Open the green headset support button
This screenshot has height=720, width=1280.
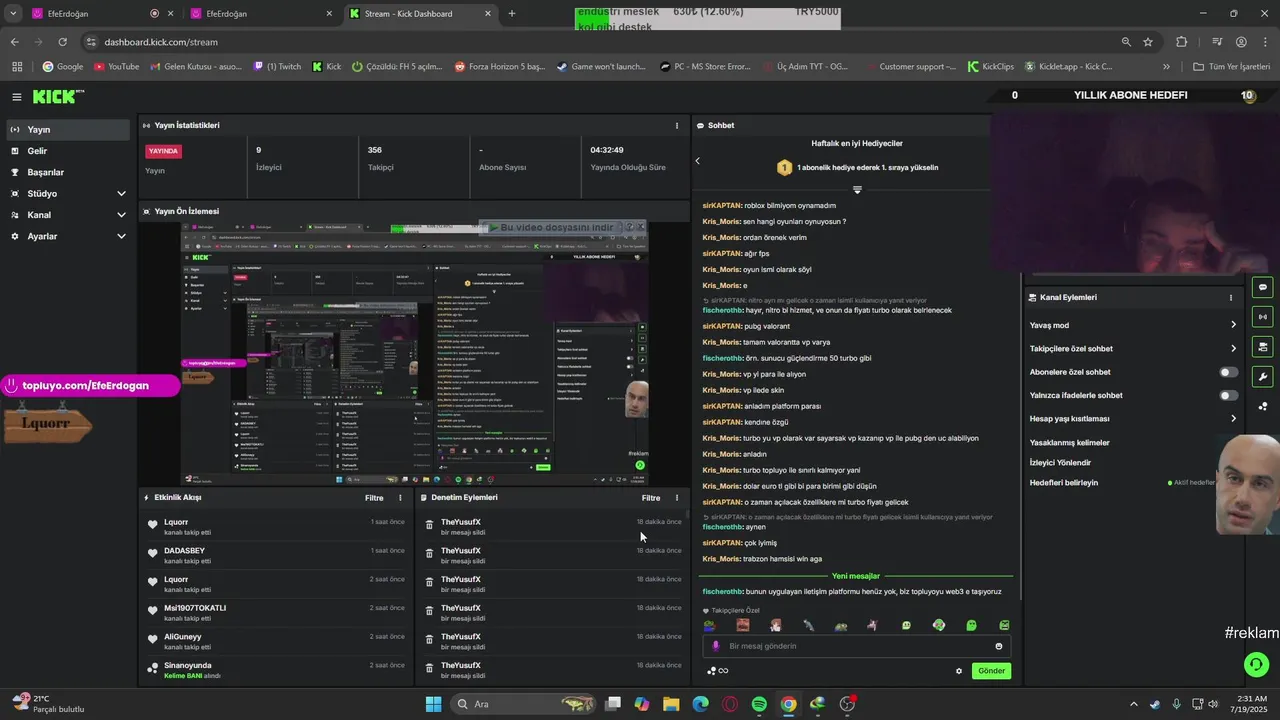(1256, 664)
